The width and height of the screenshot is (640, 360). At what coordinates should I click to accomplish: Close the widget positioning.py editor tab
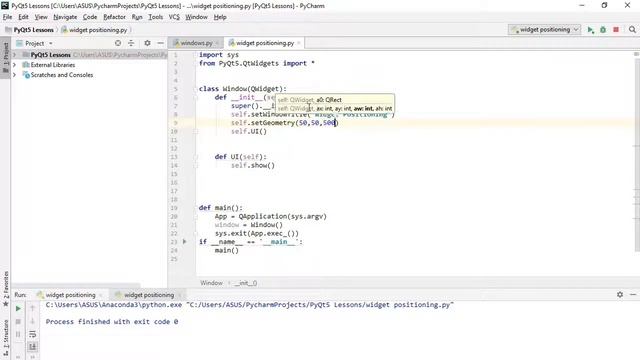(299, 43)
